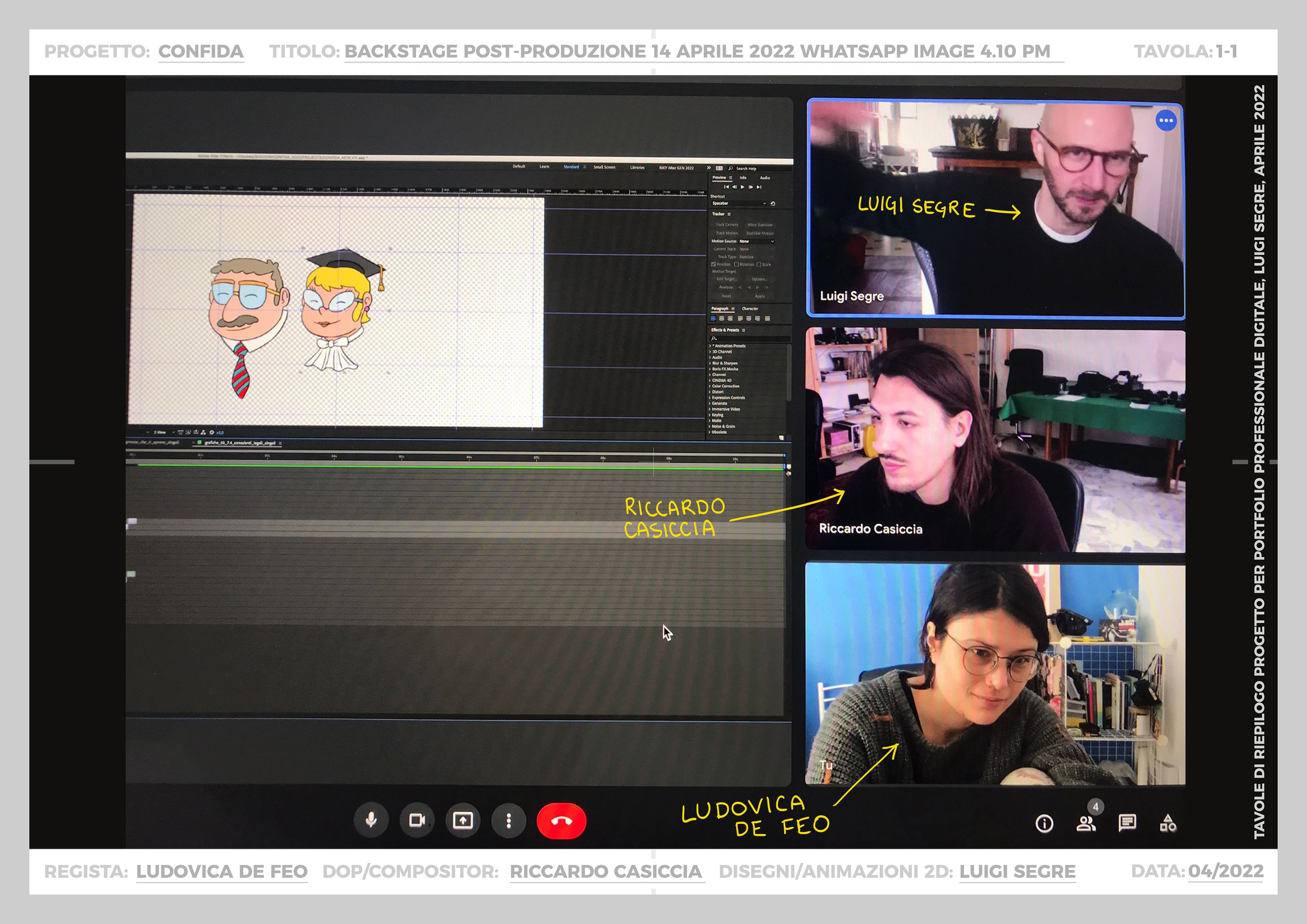
Task: Select justify last centered in Paragraph panel
Action: (x=749, y=319)
